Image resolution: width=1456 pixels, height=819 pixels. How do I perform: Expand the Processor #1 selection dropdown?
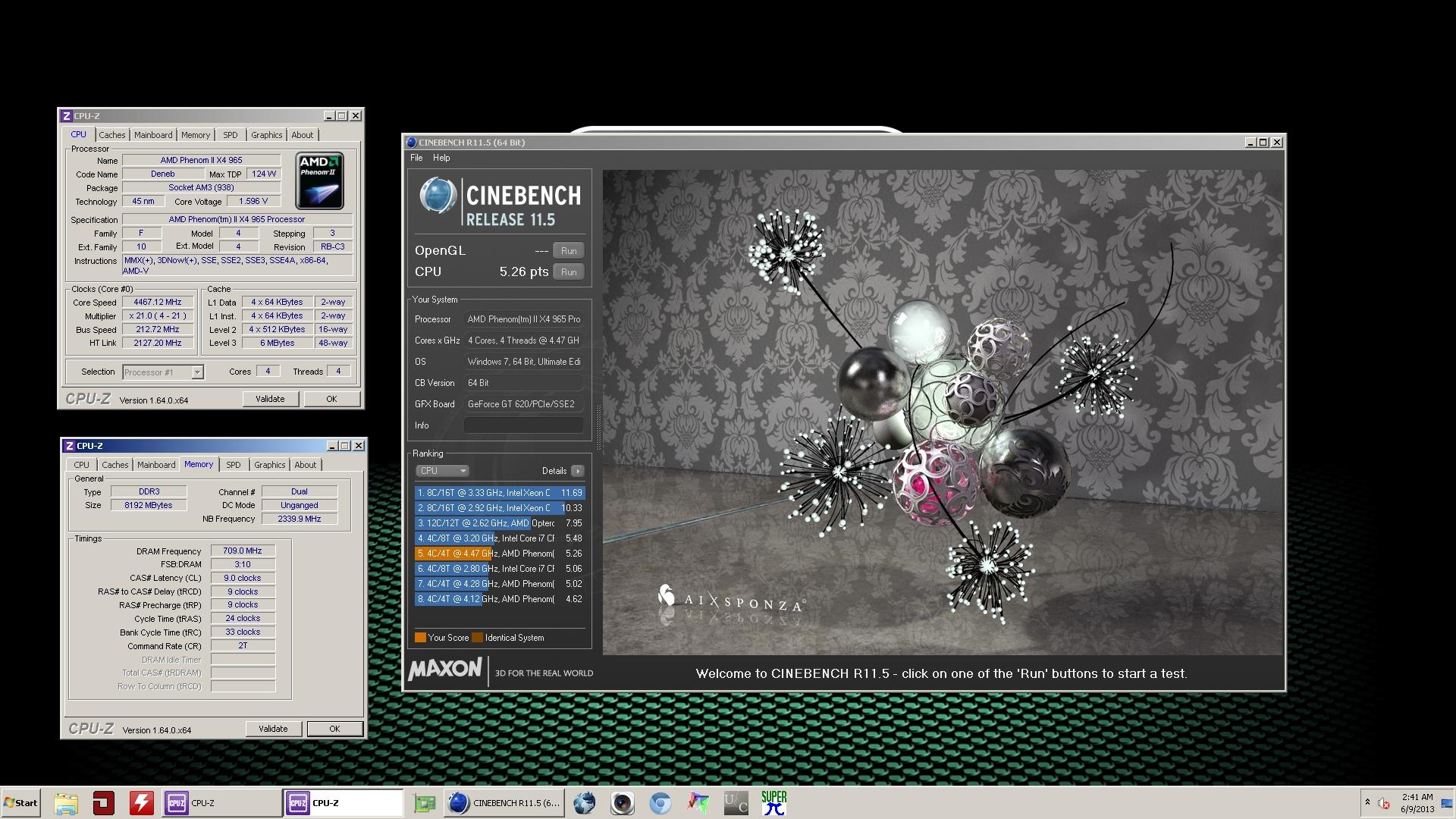pyautogui.click(x=197, y=372)
